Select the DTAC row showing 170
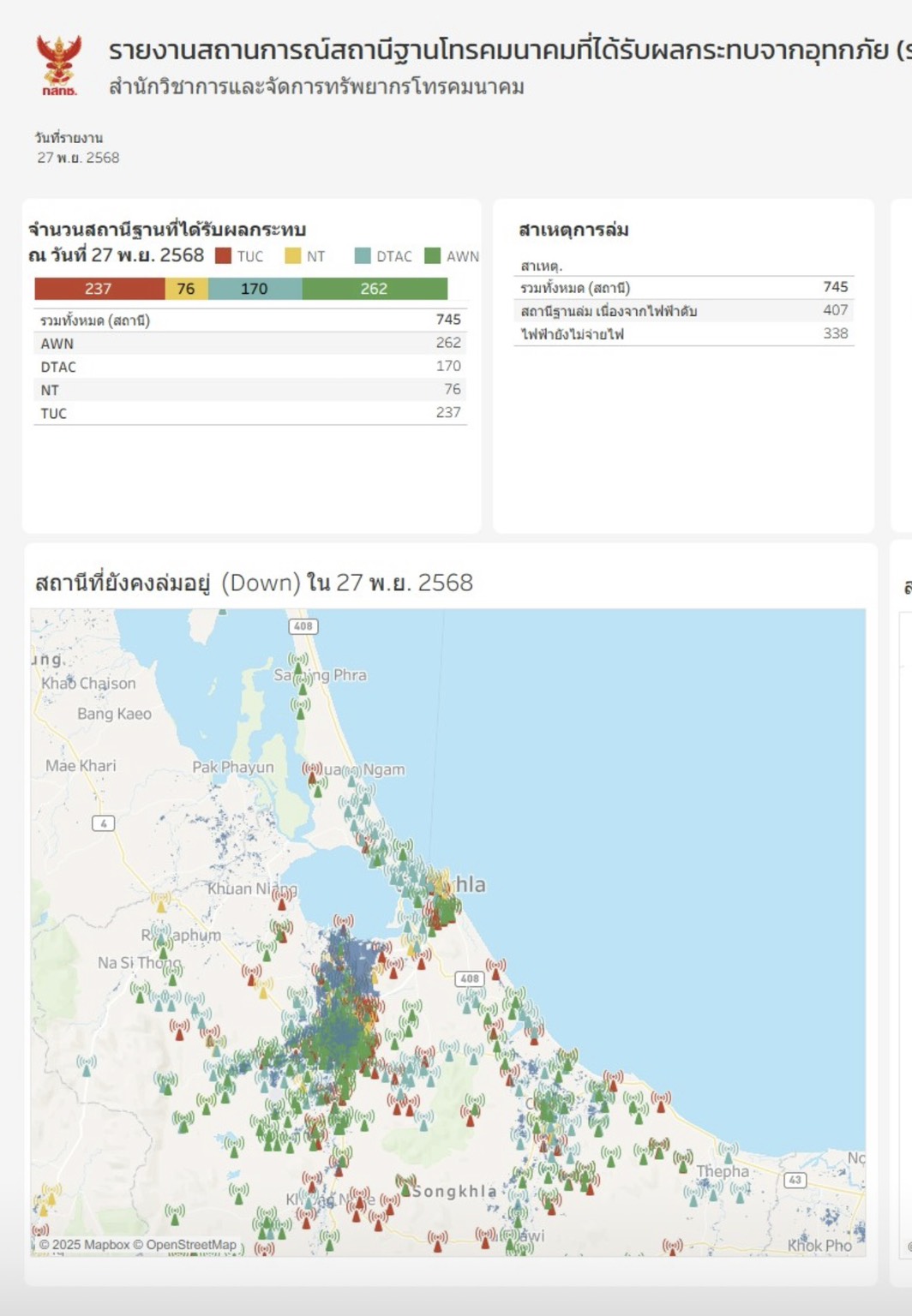This screenshot has height=1316, width=912. (250, 366)
